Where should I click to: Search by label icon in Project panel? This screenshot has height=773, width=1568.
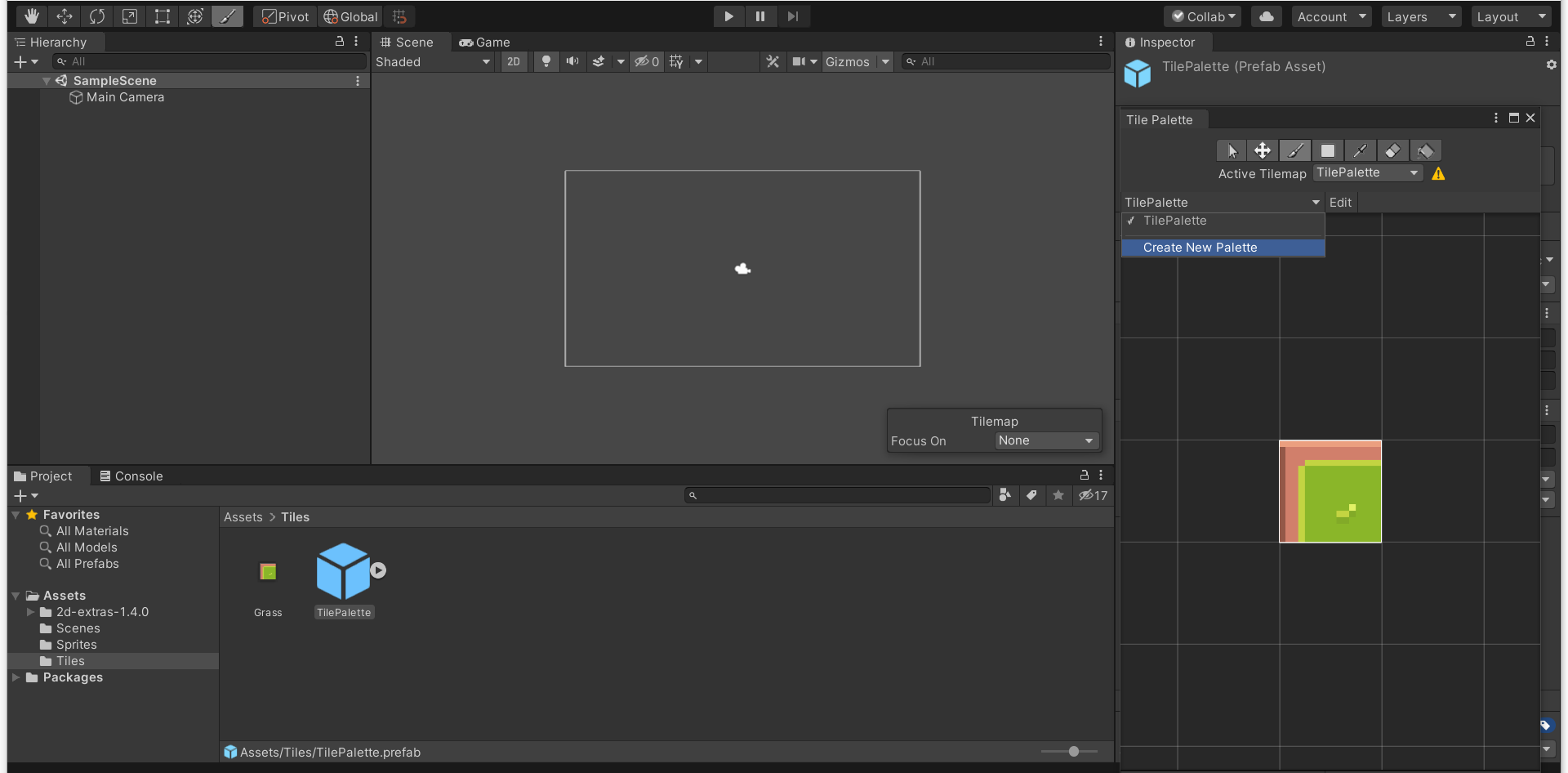[1032, 495]
